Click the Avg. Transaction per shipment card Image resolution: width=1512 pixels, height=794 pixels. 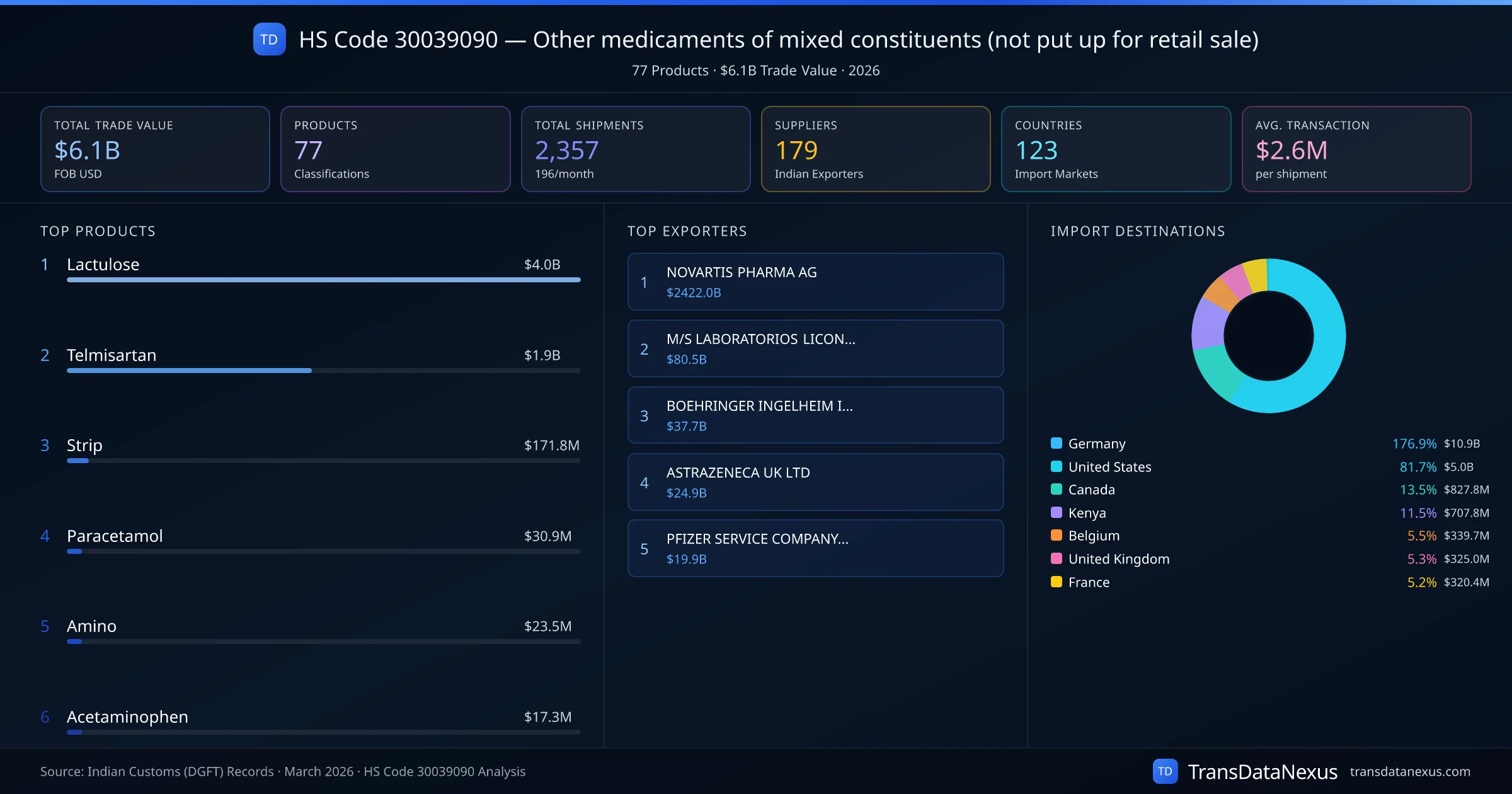(1357, 149)
